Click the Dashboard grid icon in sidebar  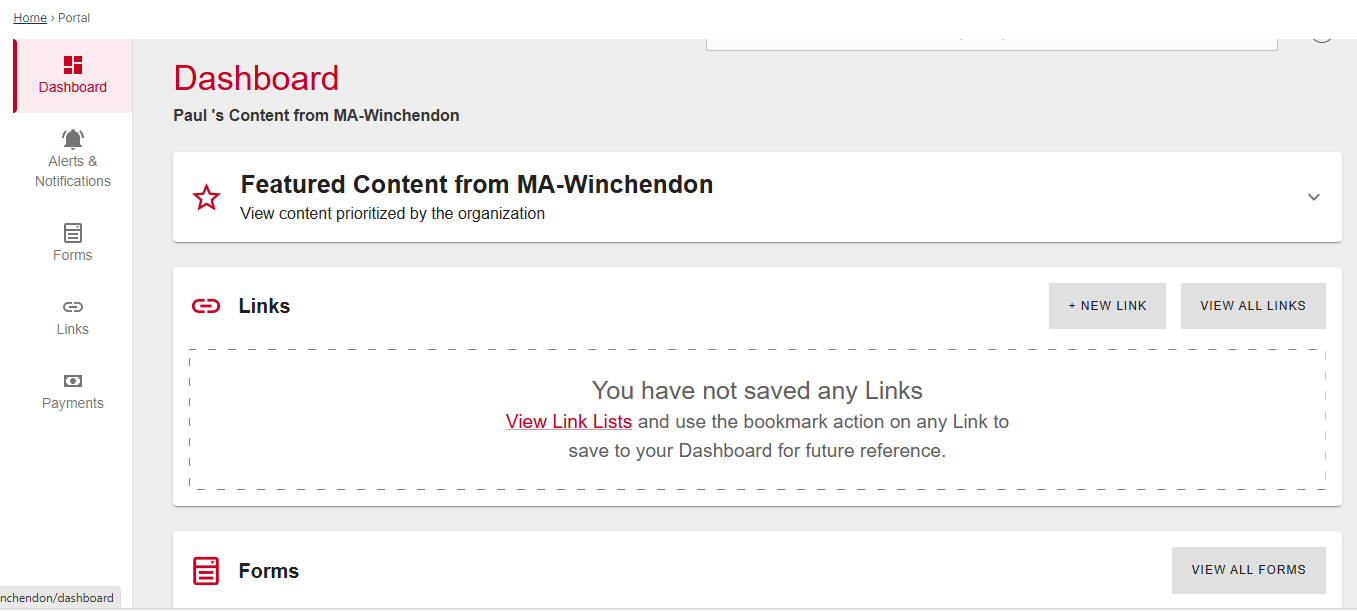(x=73, y=65)
